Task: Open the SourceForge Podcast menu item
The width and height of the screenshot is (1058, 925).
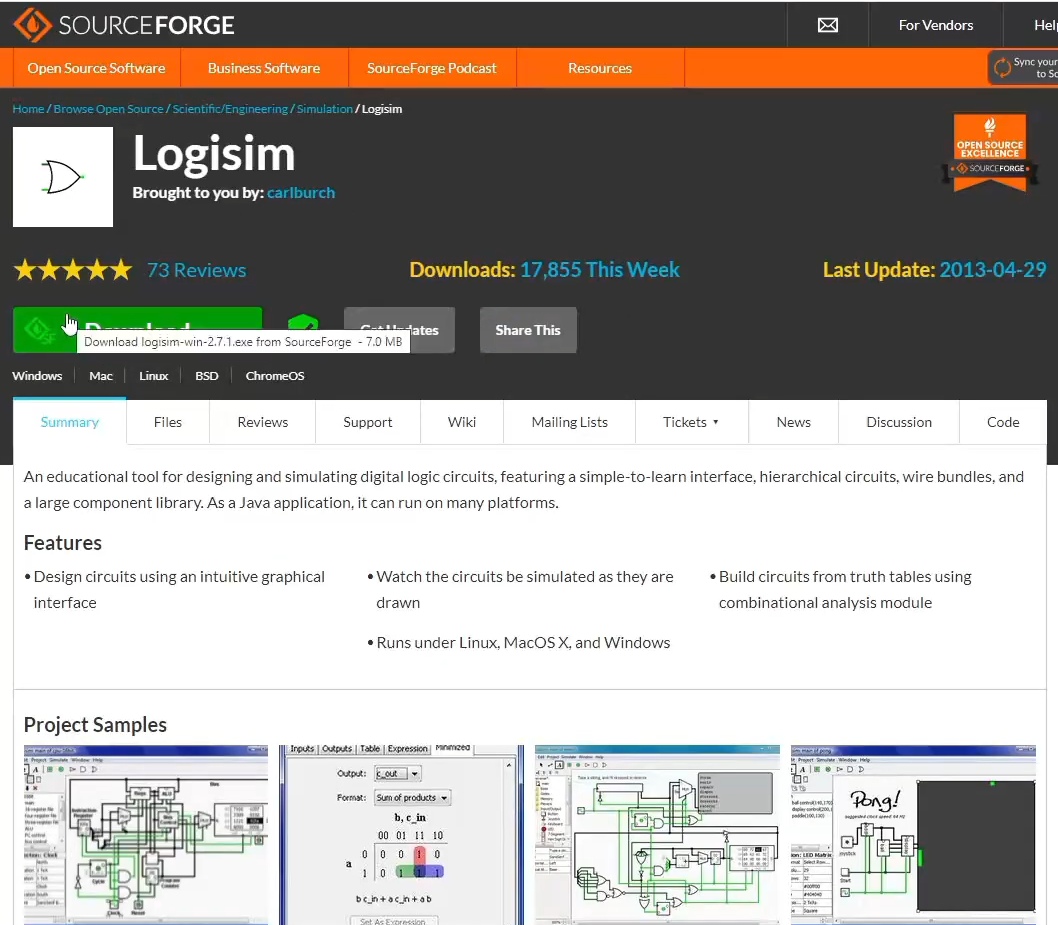Action: tap(432, 68)
